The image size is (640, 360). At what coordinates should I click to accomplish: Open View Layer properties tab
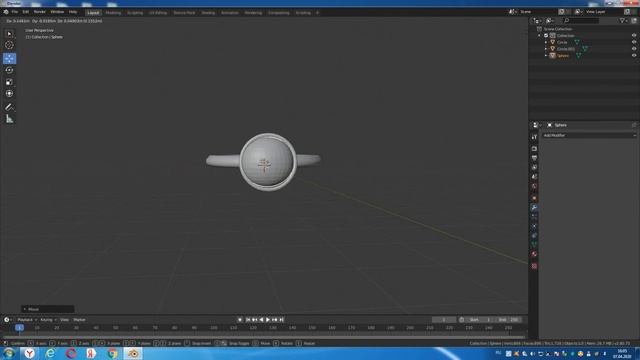534,167
